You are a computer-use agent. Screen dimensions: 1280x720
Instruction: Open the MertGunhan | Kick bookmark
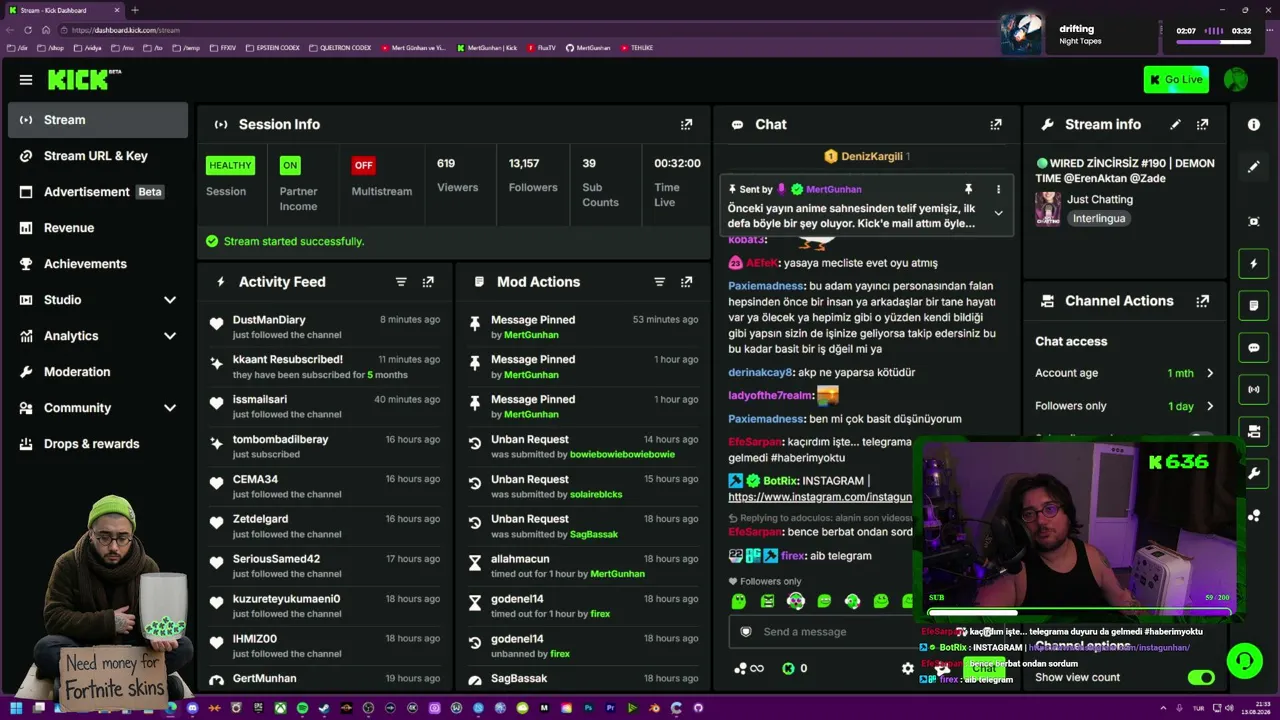click(487, 48)
